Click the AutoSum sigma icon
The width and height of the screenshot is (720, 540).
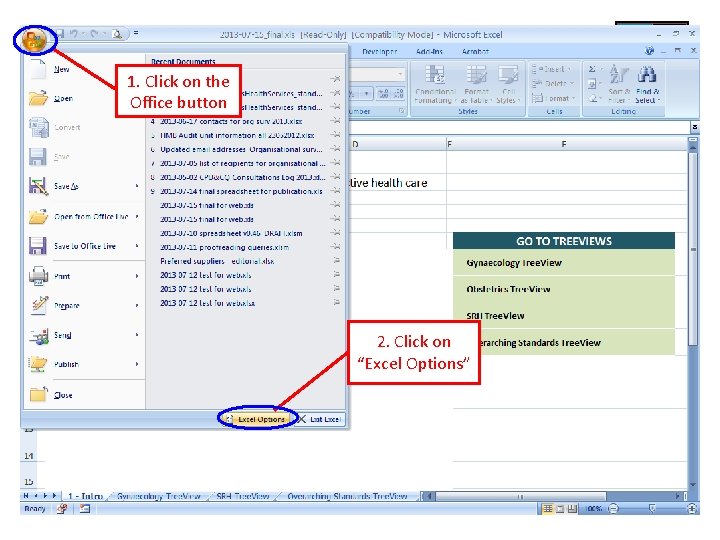pos(592,69)
